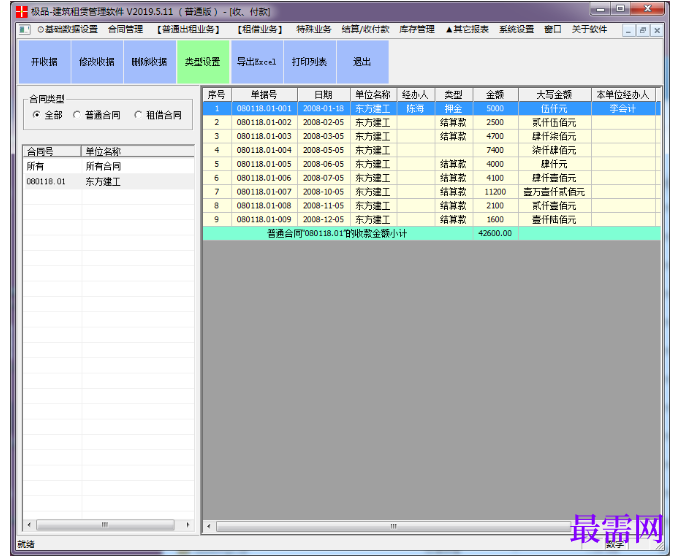Open the 关于软件 menu
The width and height of the screenshot is (682, 560).
pyautogui.click(x=589, y=30)
